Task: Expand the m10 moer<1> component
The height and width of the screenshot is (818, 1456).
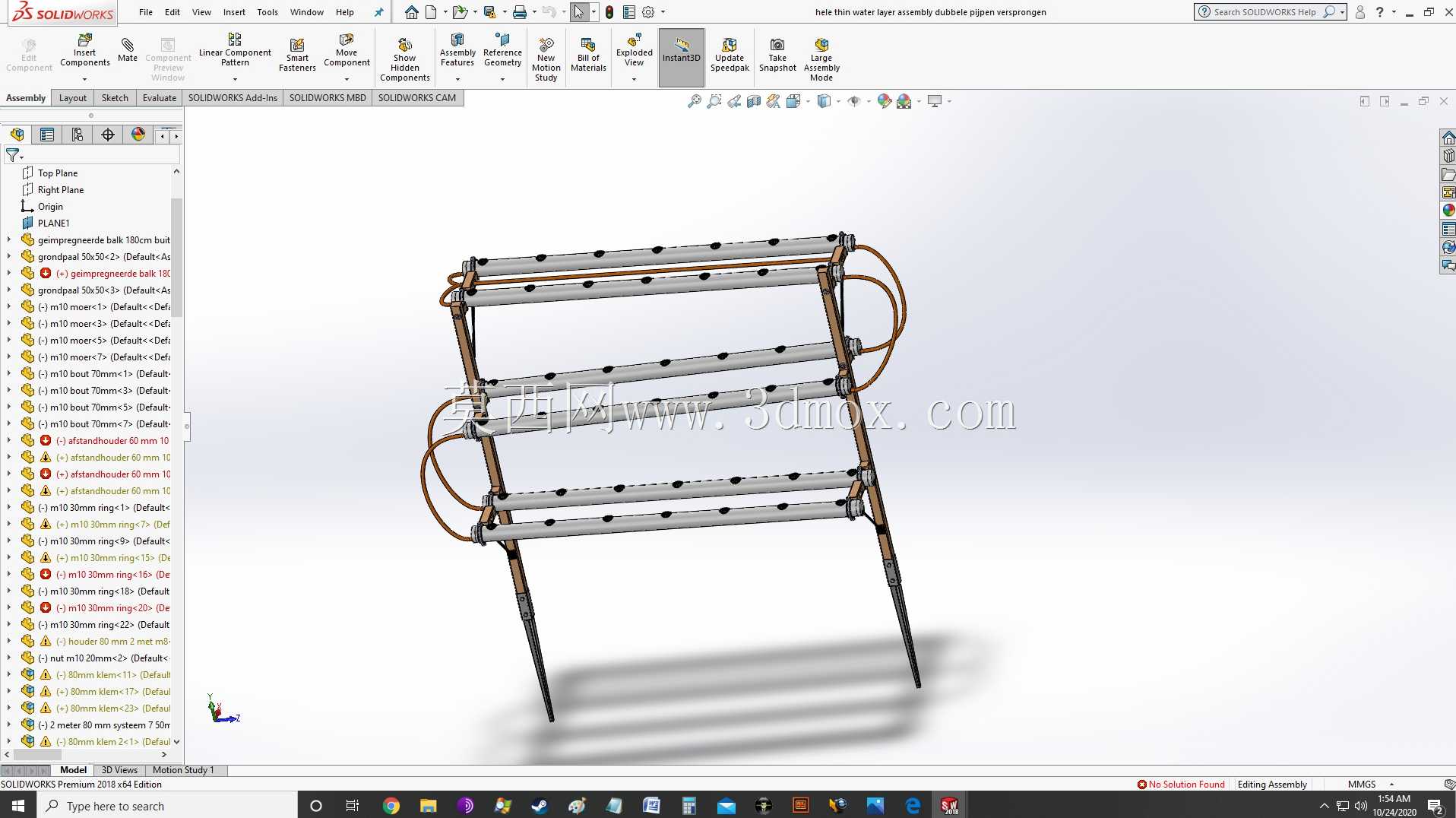Action: point(9,307)
